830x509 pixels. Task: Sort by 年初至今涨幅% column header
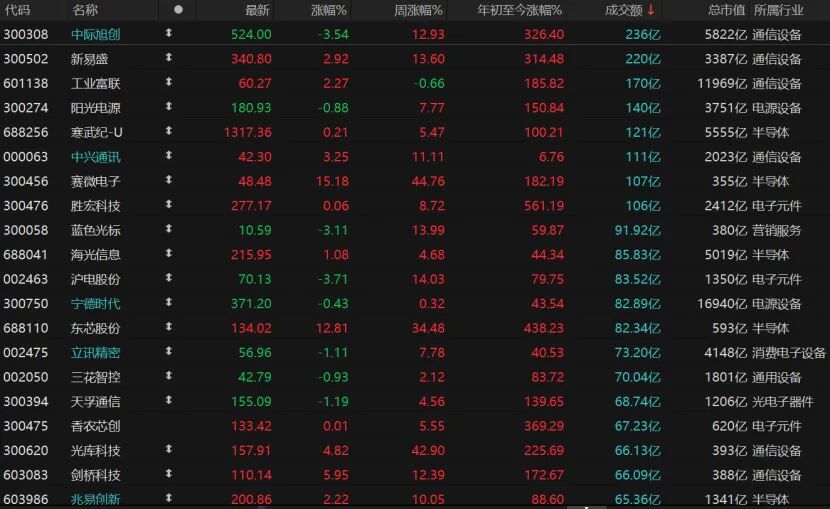pyautogui.click(x=519, y=10)
